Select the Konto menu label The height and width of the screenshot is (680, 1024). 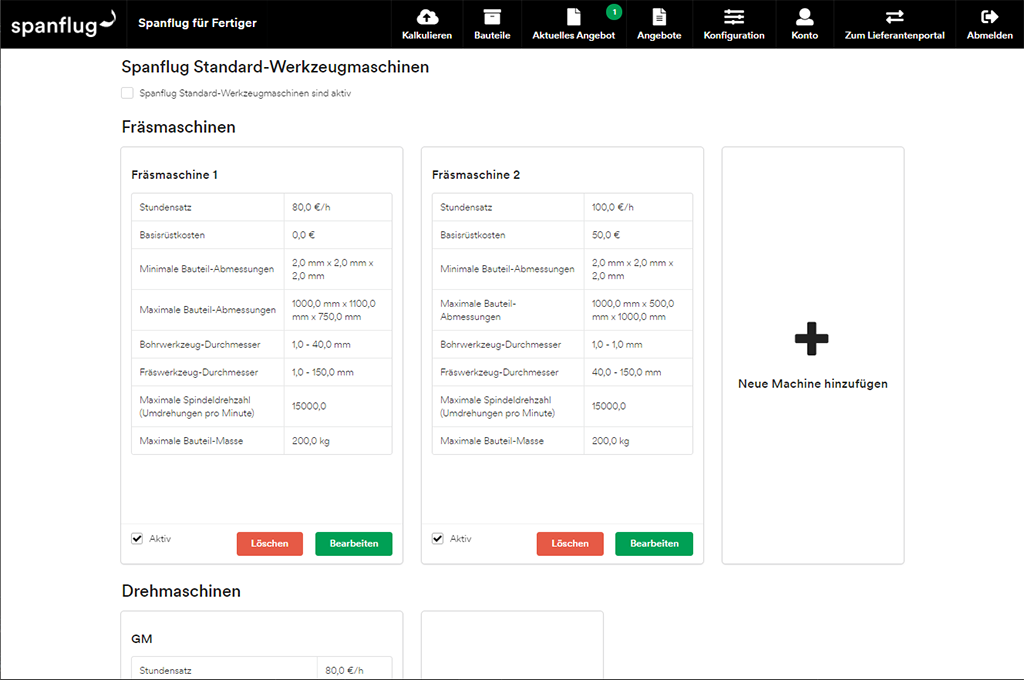pos(805,35)
